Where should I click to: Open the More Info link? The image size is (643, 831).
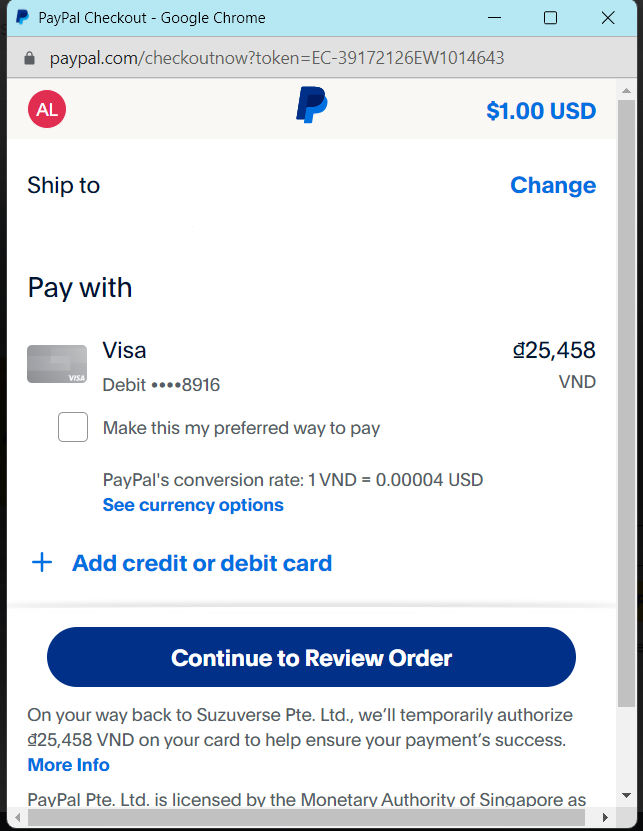pyautogui.click(x=69, y=765)
